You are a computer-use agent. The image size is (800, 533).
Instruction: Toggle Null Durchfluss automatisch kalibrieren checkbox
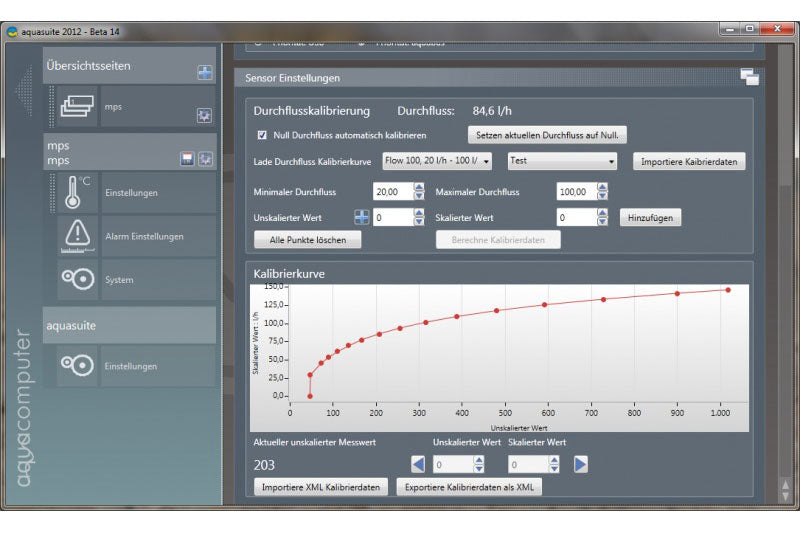[x=262, y=135]
